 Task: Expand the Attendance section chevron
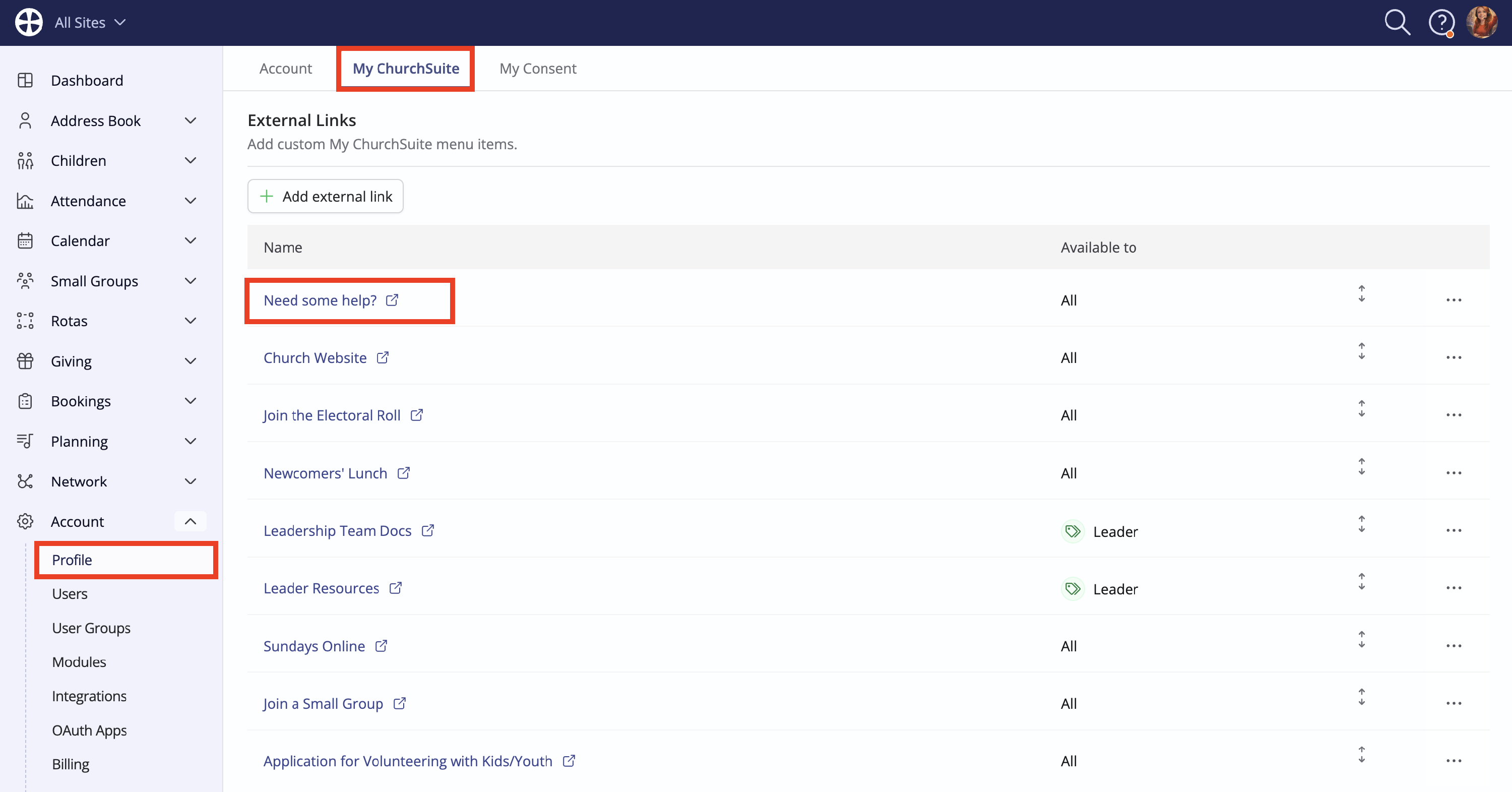(190, 201)
